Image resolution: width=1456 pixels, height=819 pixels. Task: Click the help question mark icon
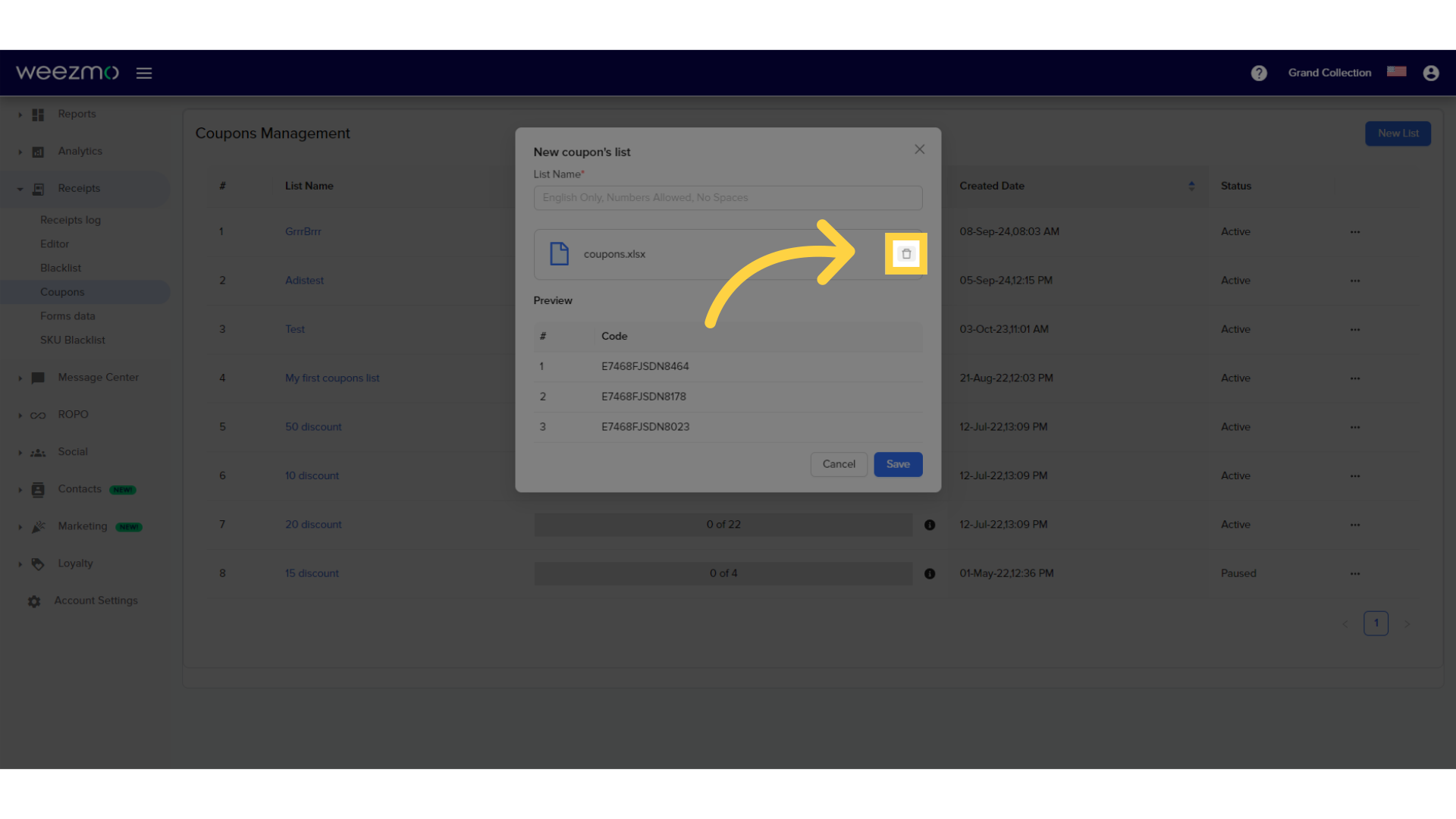[x=1259, y=72]
